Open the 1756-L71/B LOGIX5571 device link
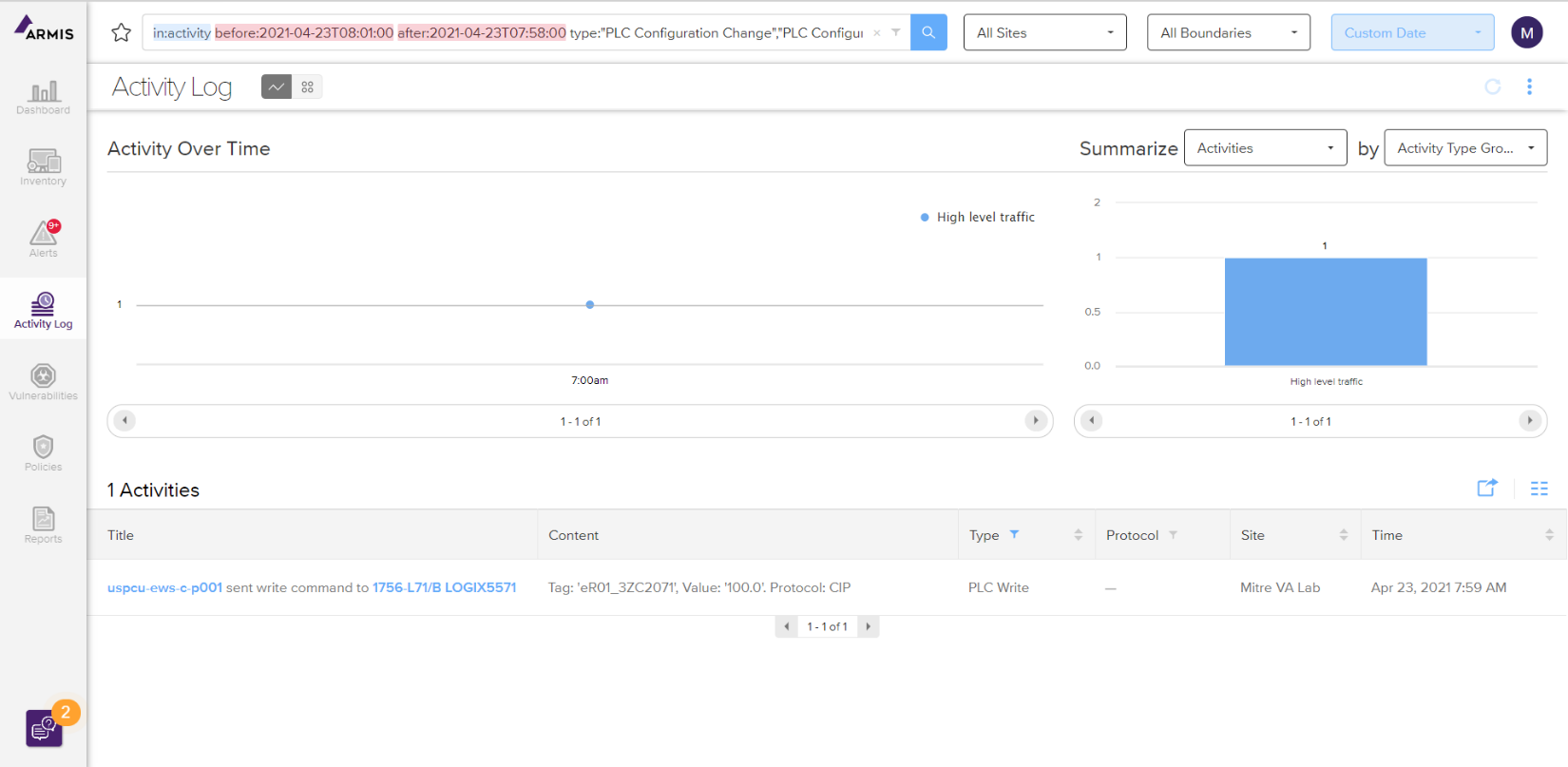This screenshot has width=1568, height=767. coord(444,587)
